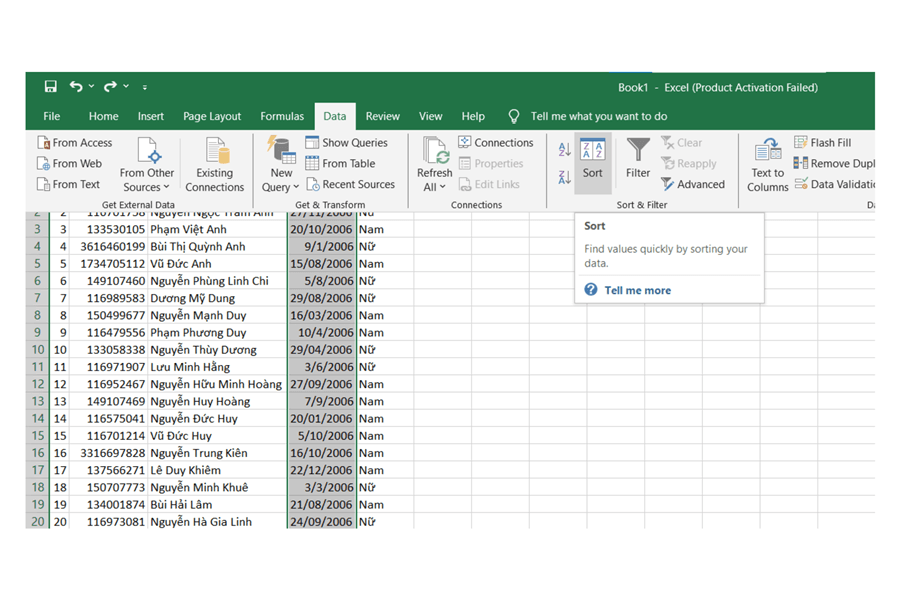The width and height of the screenshot is (900, 600).
Task: Click the help question-mark icon in Sort tooltip
Action: click(x=591, y=289)
